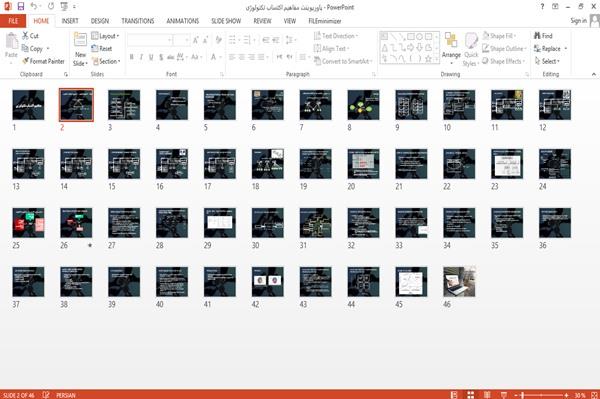Switch to Normal view in status bar
This screenshot has width=600, height=399.
454,395
